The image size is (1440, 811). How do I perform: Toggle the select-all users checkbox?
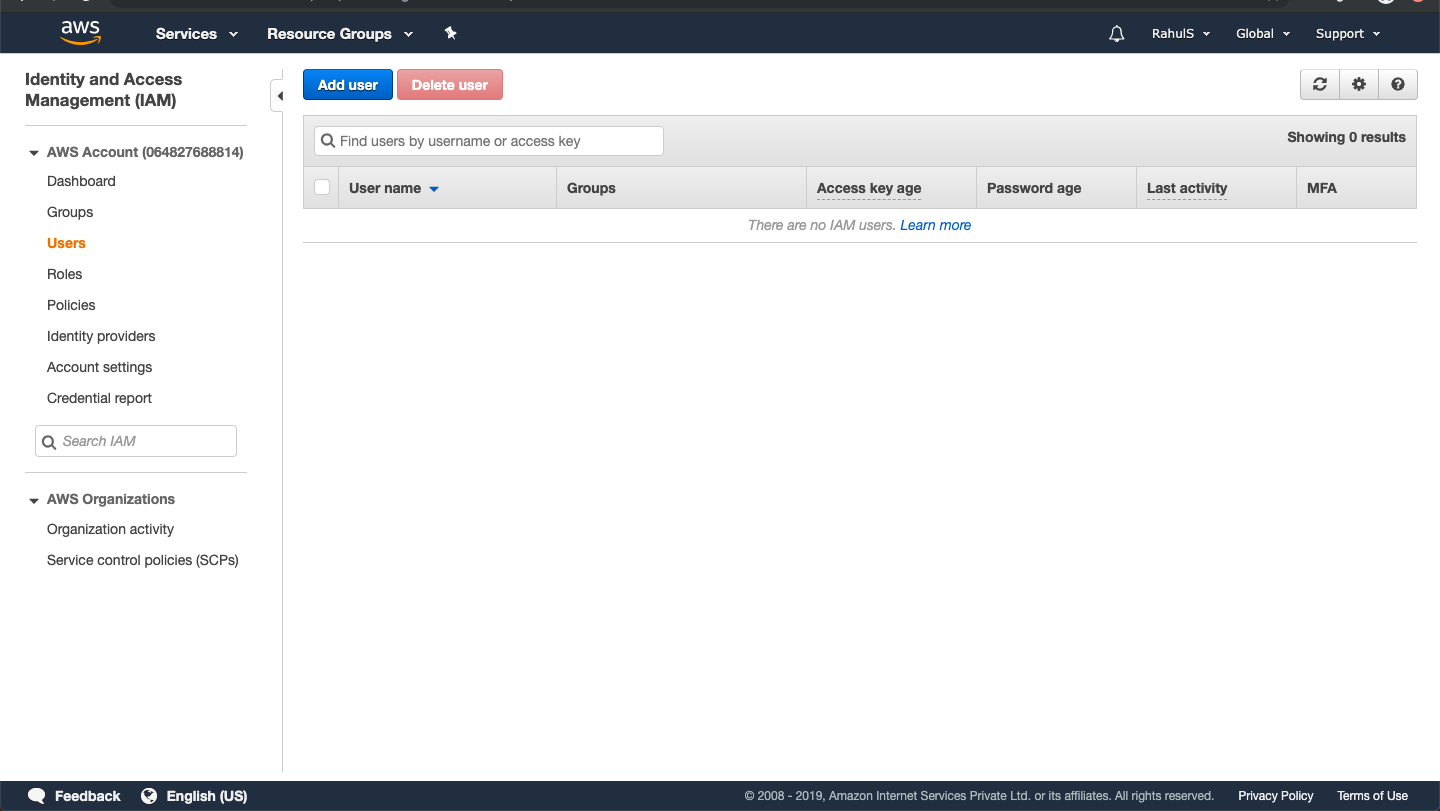point(321,187)
